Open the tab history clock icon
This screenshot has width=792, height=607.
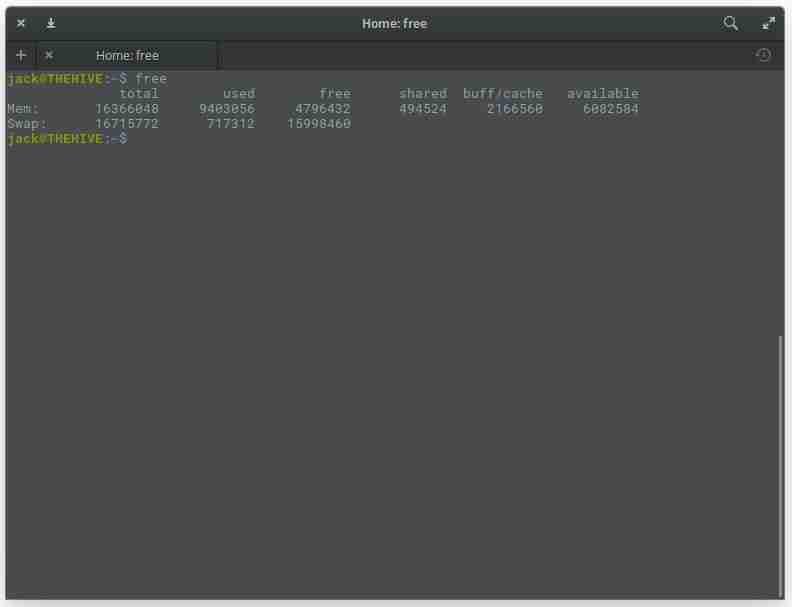pyautogui.click(x=764, y=55)
